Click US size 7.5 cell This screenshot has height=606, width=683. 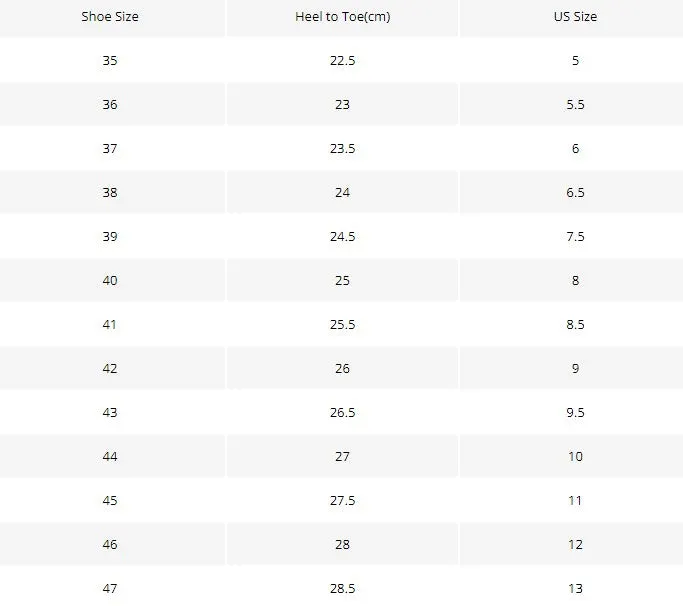pos(575,236)
